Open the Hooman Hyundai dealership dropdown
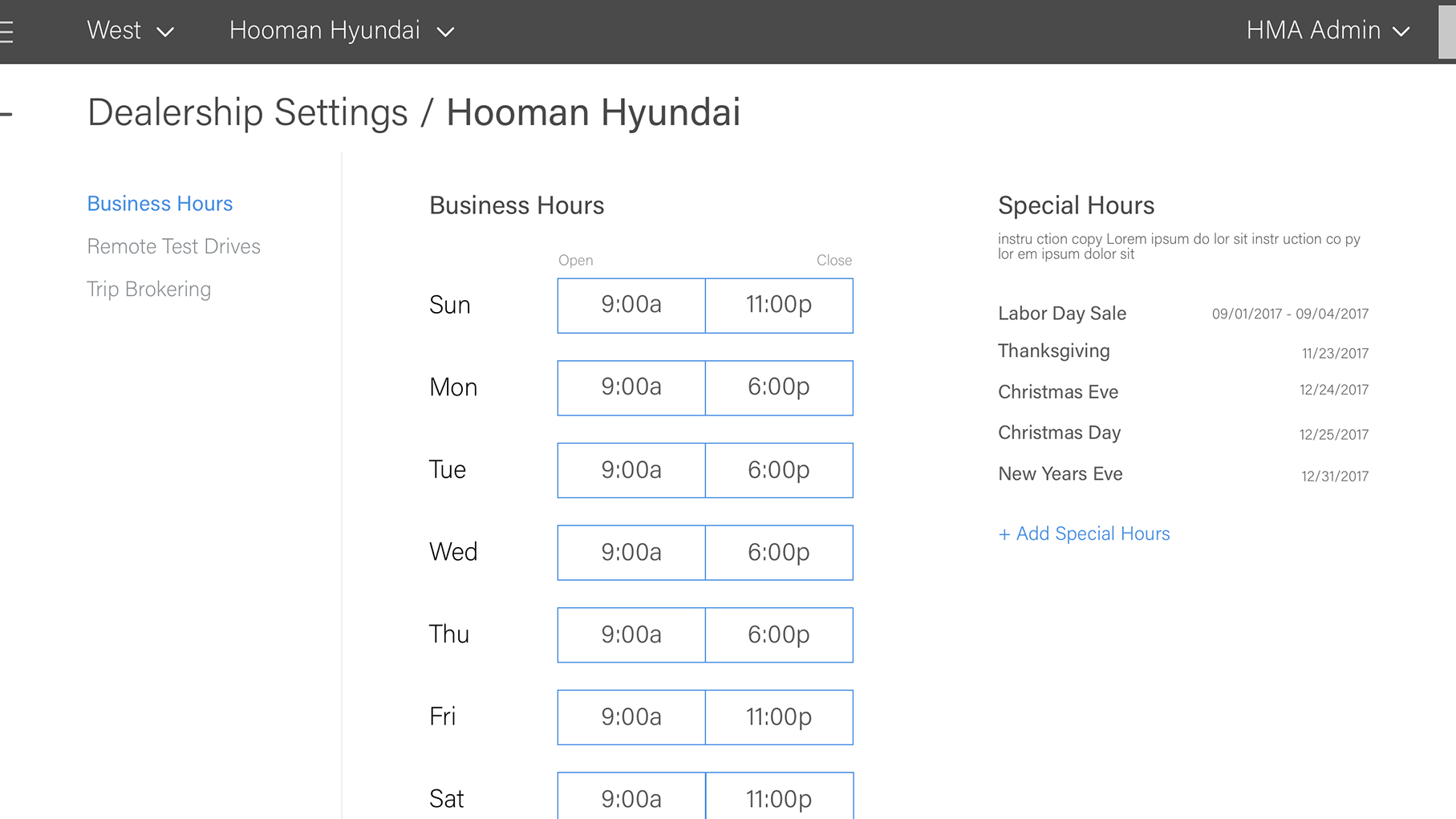The image size is (1456, 819). [x=343, y=30]
